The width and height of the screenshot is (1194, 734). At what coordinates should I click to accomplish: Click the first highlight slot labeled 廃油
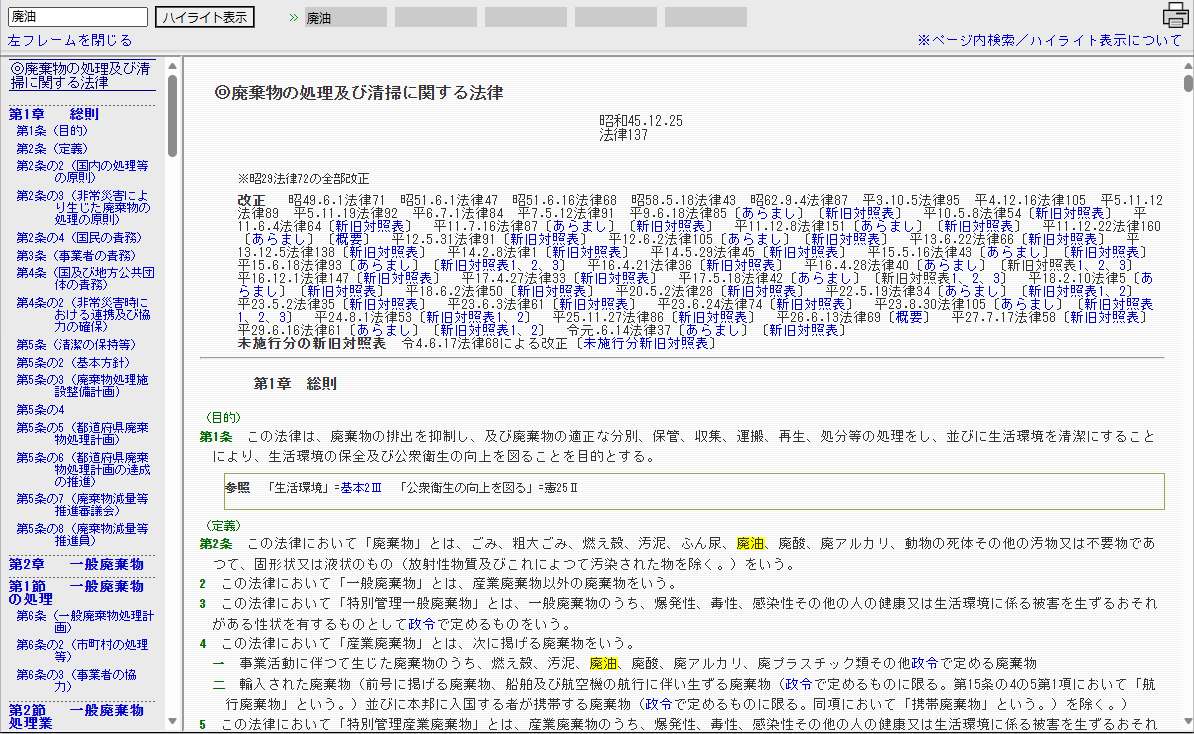(x=346, y=18)
